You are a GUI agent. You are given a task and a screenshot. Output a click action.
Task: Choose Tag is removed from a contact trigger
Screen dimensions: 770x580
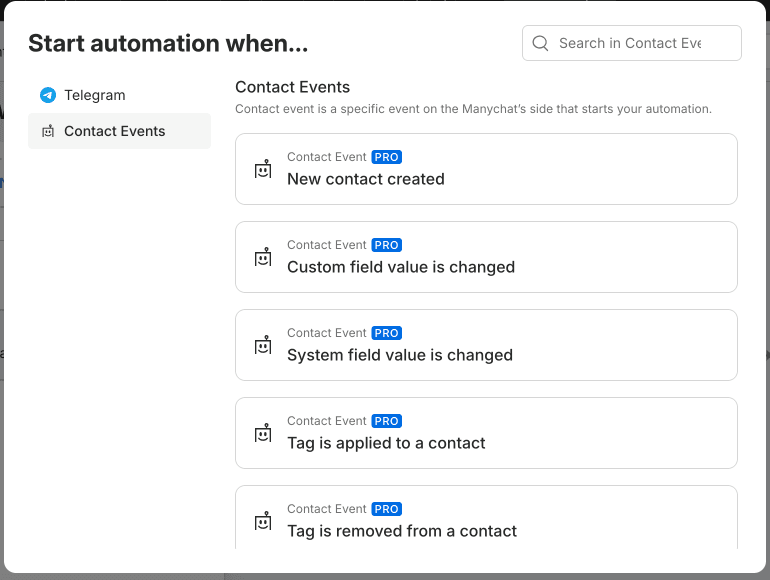tap(486, 517)
